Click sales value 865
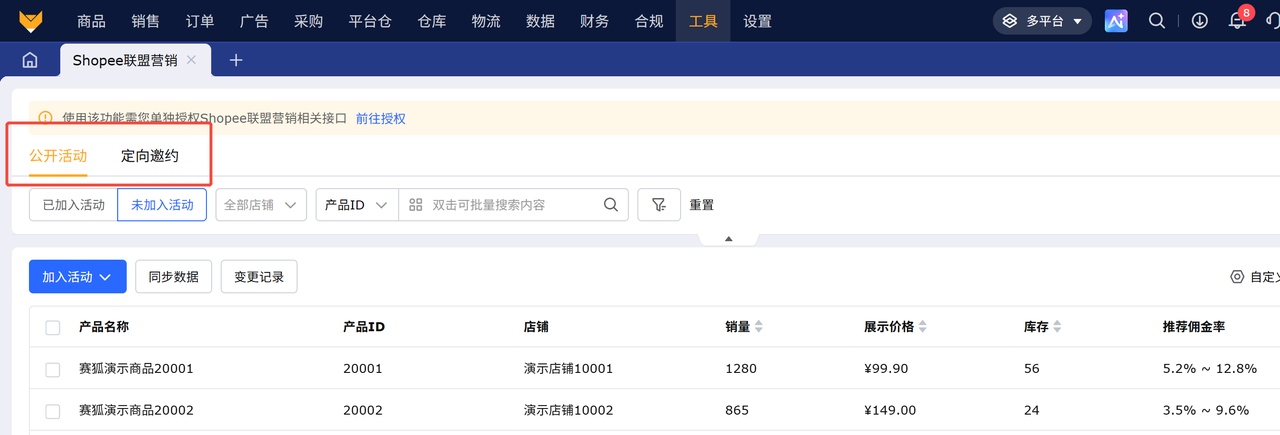 737,411
